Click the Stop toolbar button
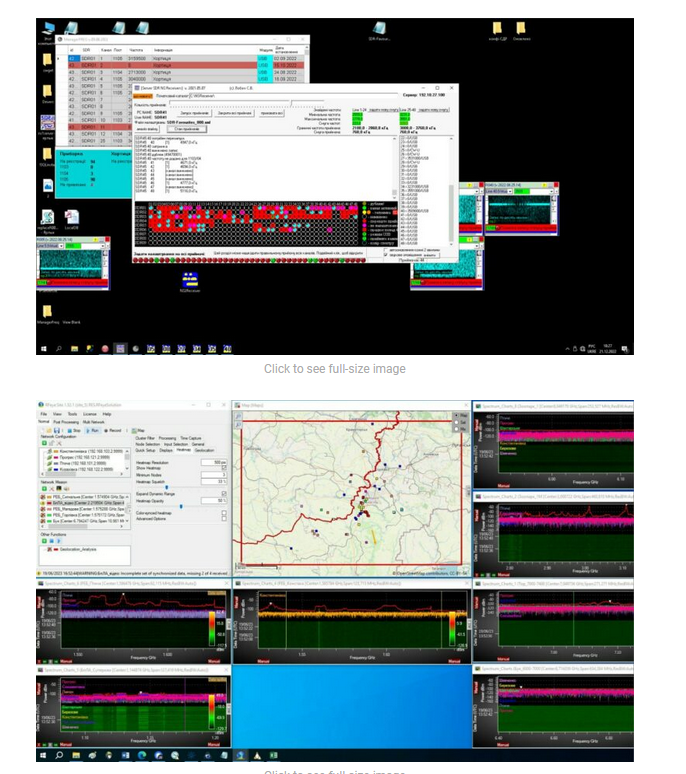 click(x=74, y=430)
